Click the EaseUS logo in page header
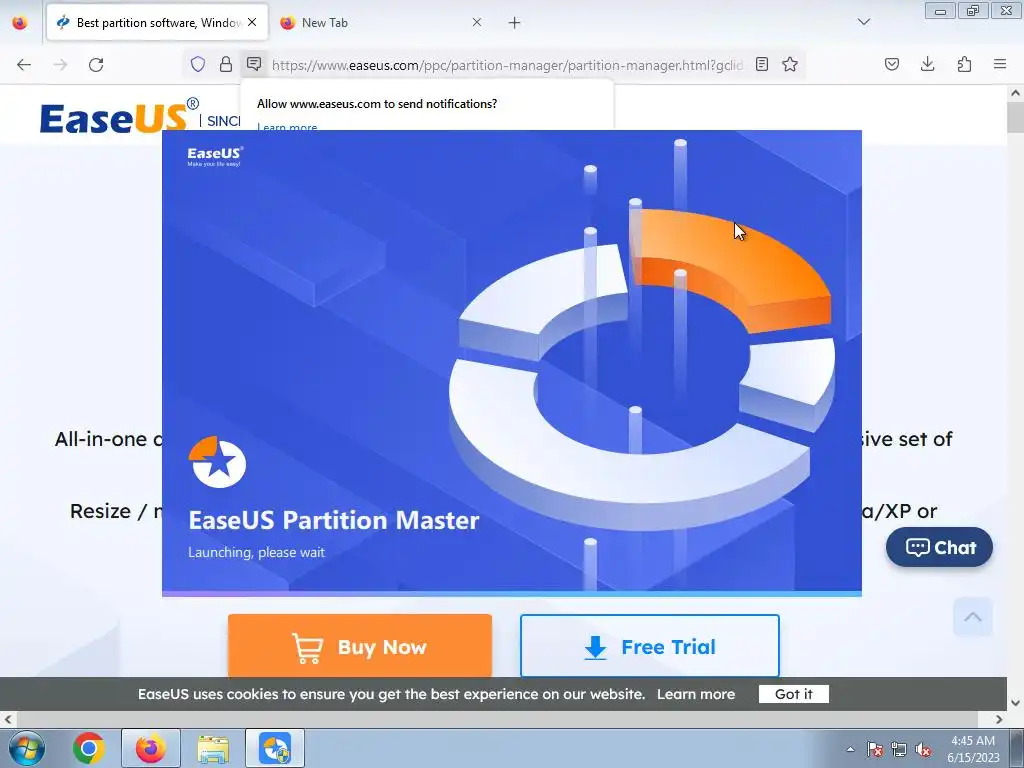 point(120,116)
